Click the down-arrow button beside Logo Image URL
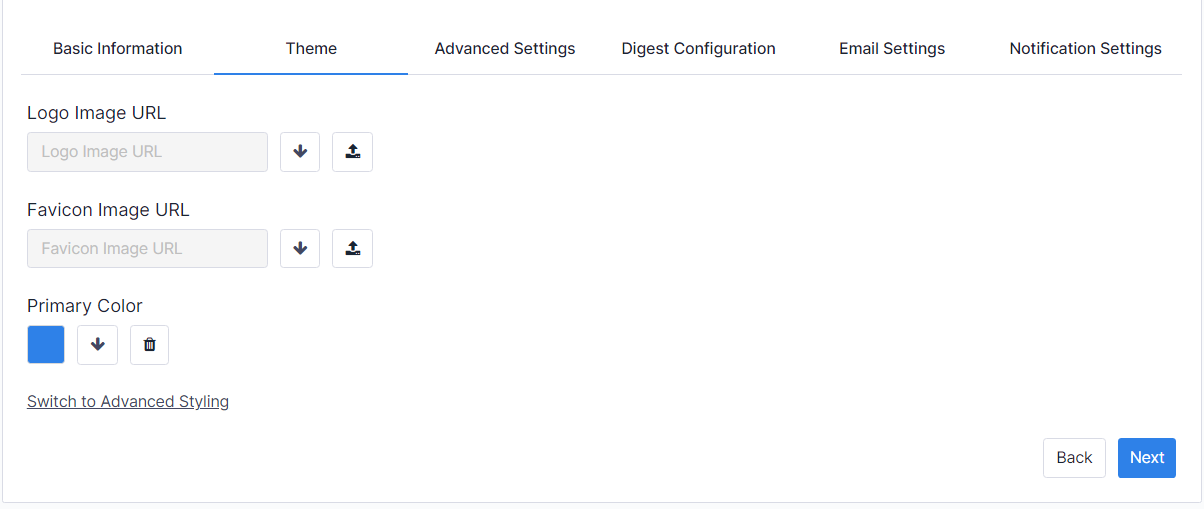The image size is (1204, 509). click(300, 152)
